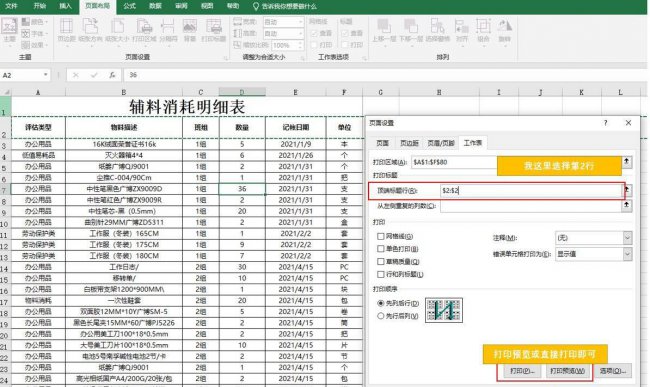
Task: Open the 文件 menu tab
Action: (11, 6)
